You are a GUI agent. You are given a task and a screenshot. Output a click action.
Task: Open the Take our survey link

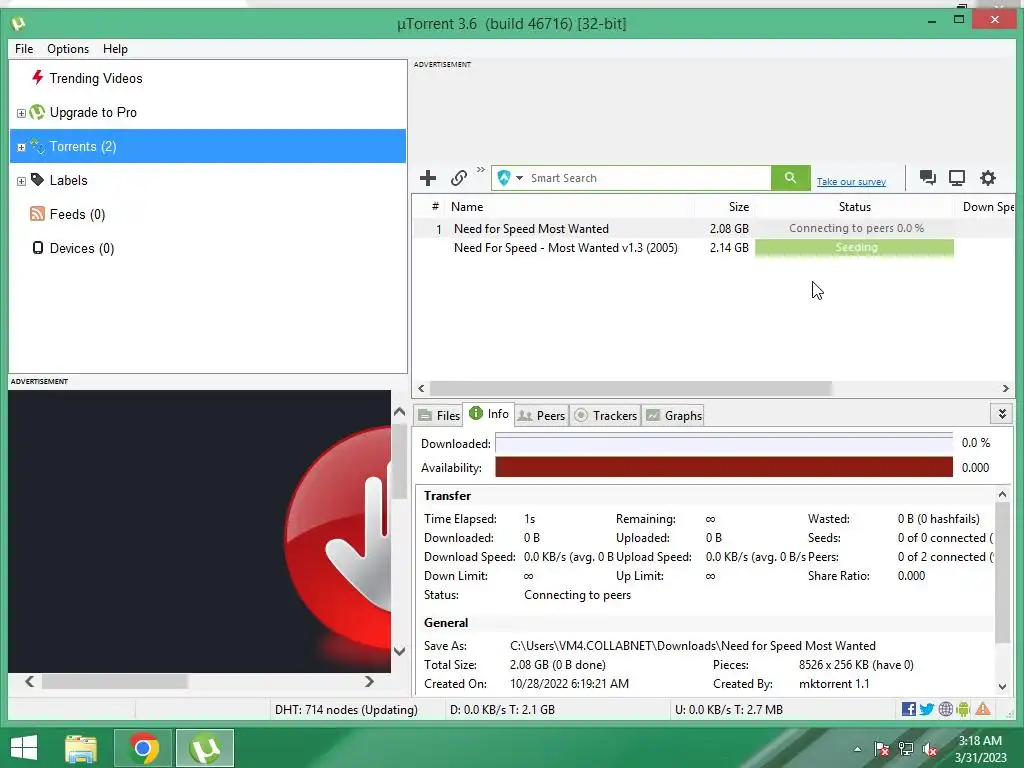[851, 182]
